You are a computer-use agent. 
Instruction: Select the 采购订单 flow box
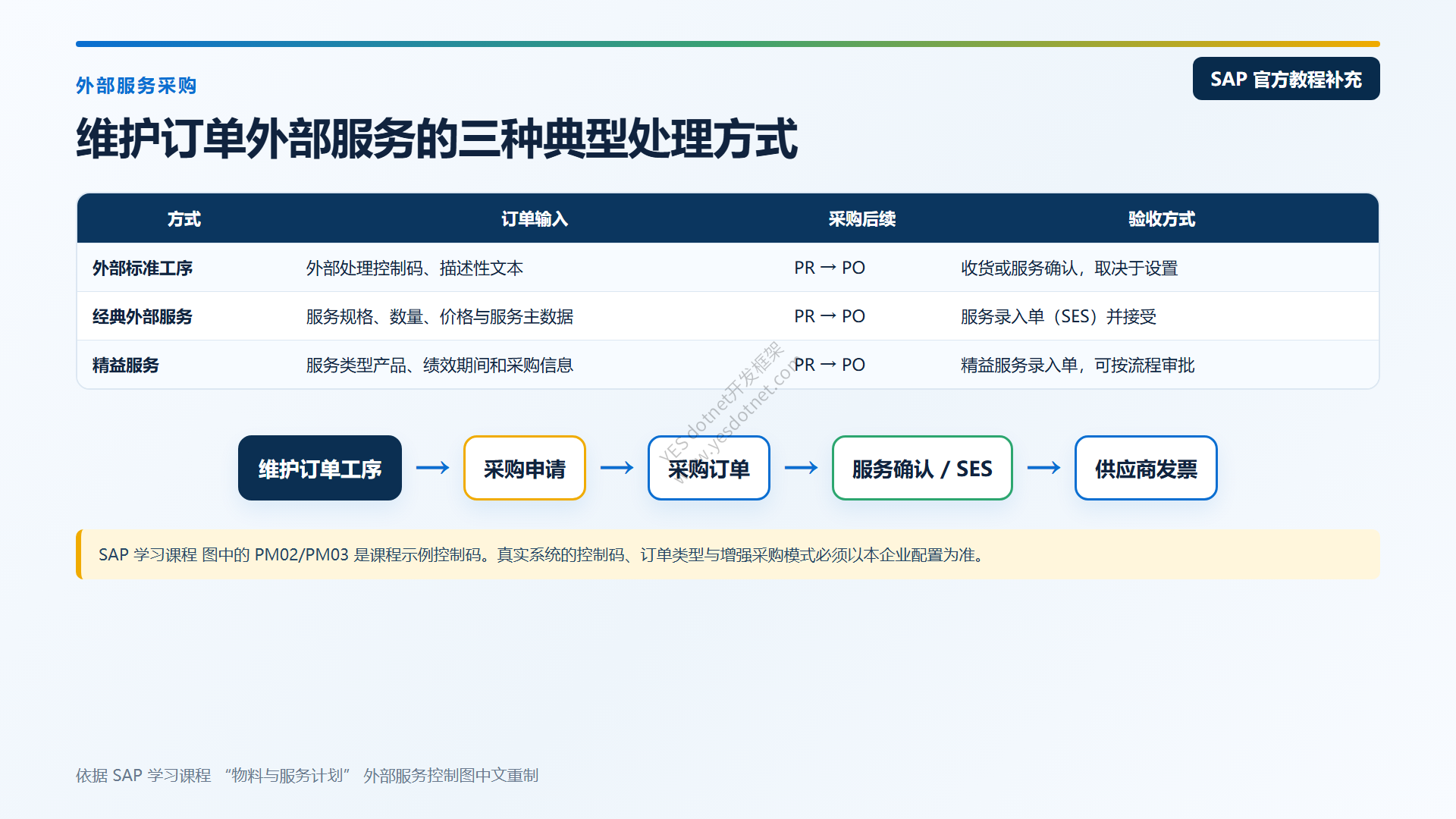pos(709,468)
